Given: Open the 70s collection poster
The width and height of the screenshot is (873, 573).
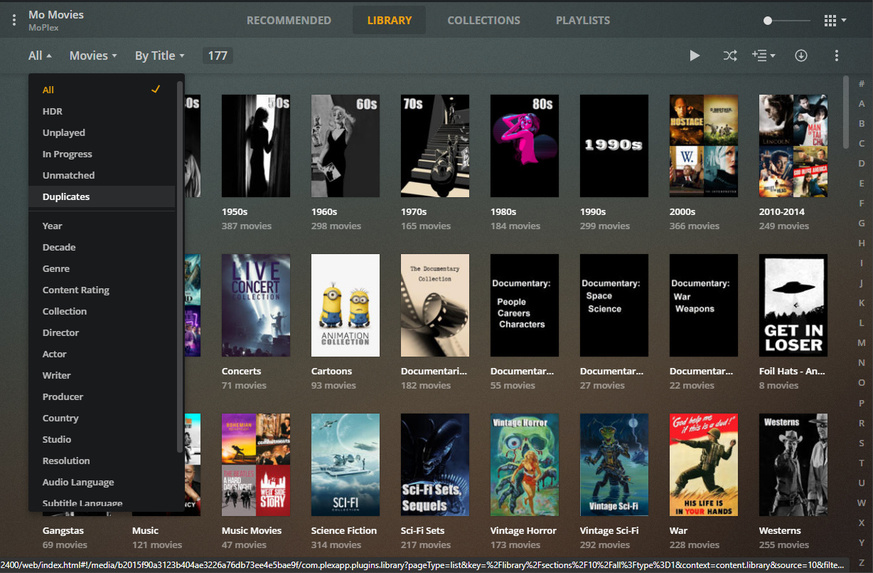Looking at the screenshot, I should click(x=435, y=146).
